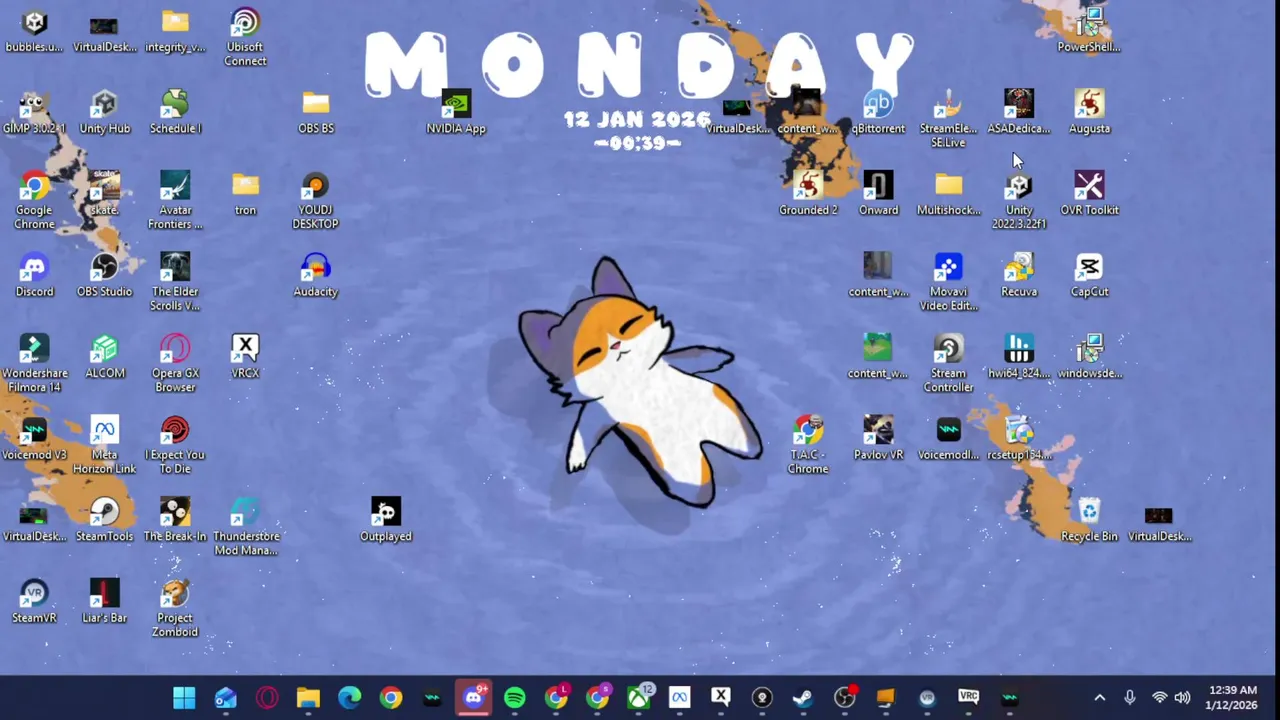Select the Meta Horizon Link desktop icon
1280x720 pixels.
pyautogui.click(x=104, y=446)
